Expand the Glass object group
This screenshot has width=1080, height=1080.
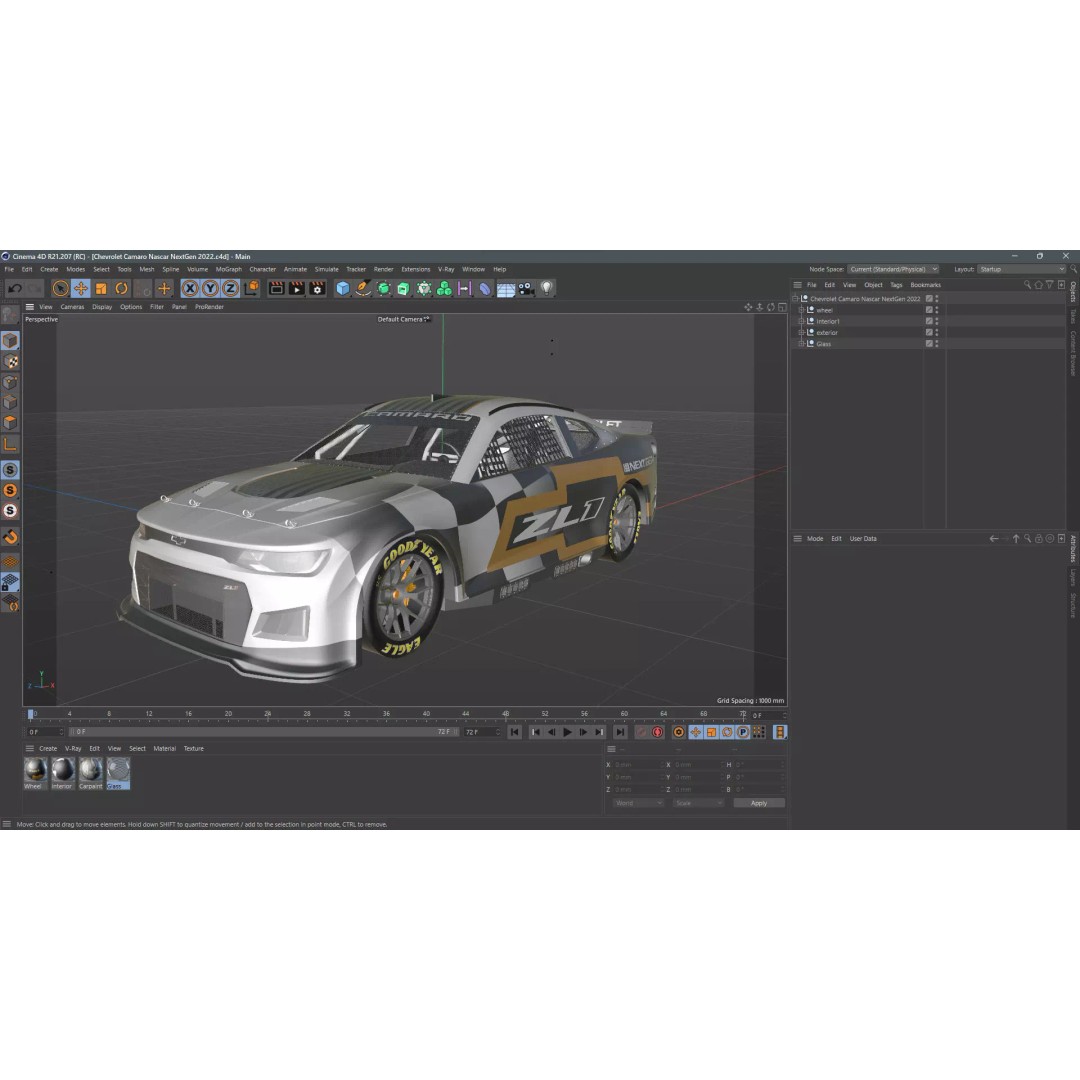click(x=801, y=343)
